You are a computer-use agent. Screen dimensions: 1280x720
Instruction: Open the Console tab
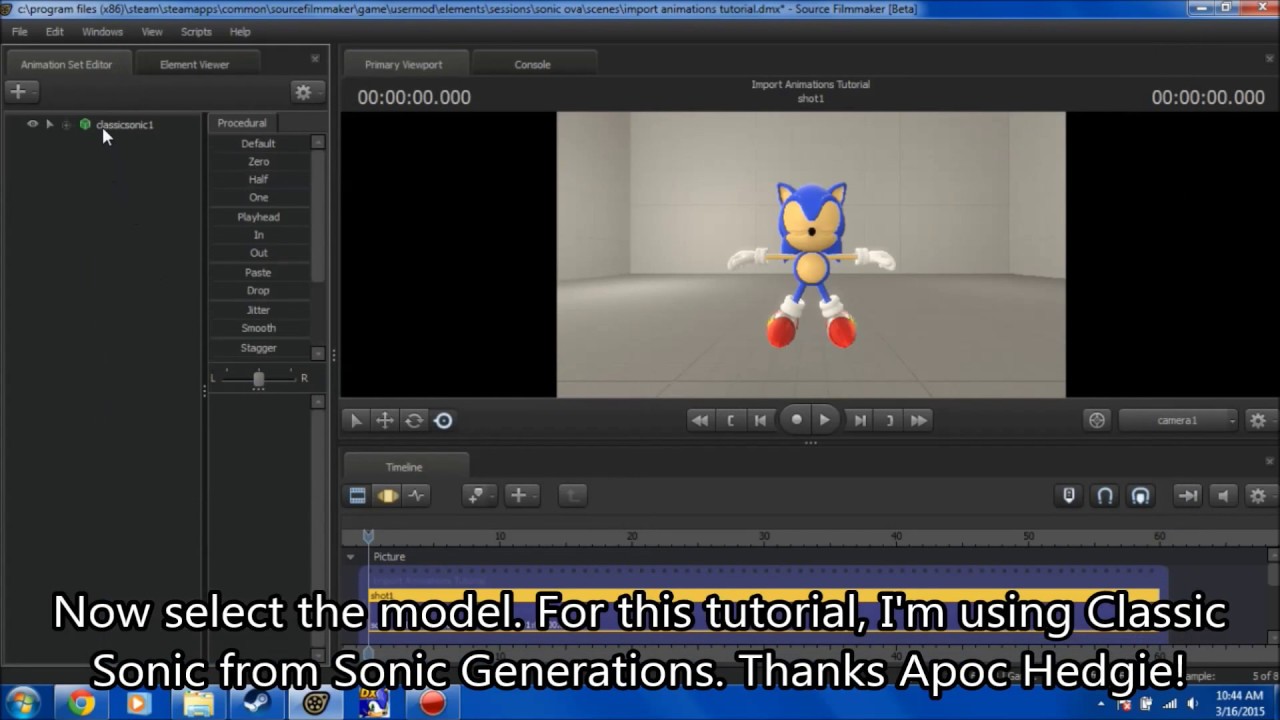pos(533,64)
